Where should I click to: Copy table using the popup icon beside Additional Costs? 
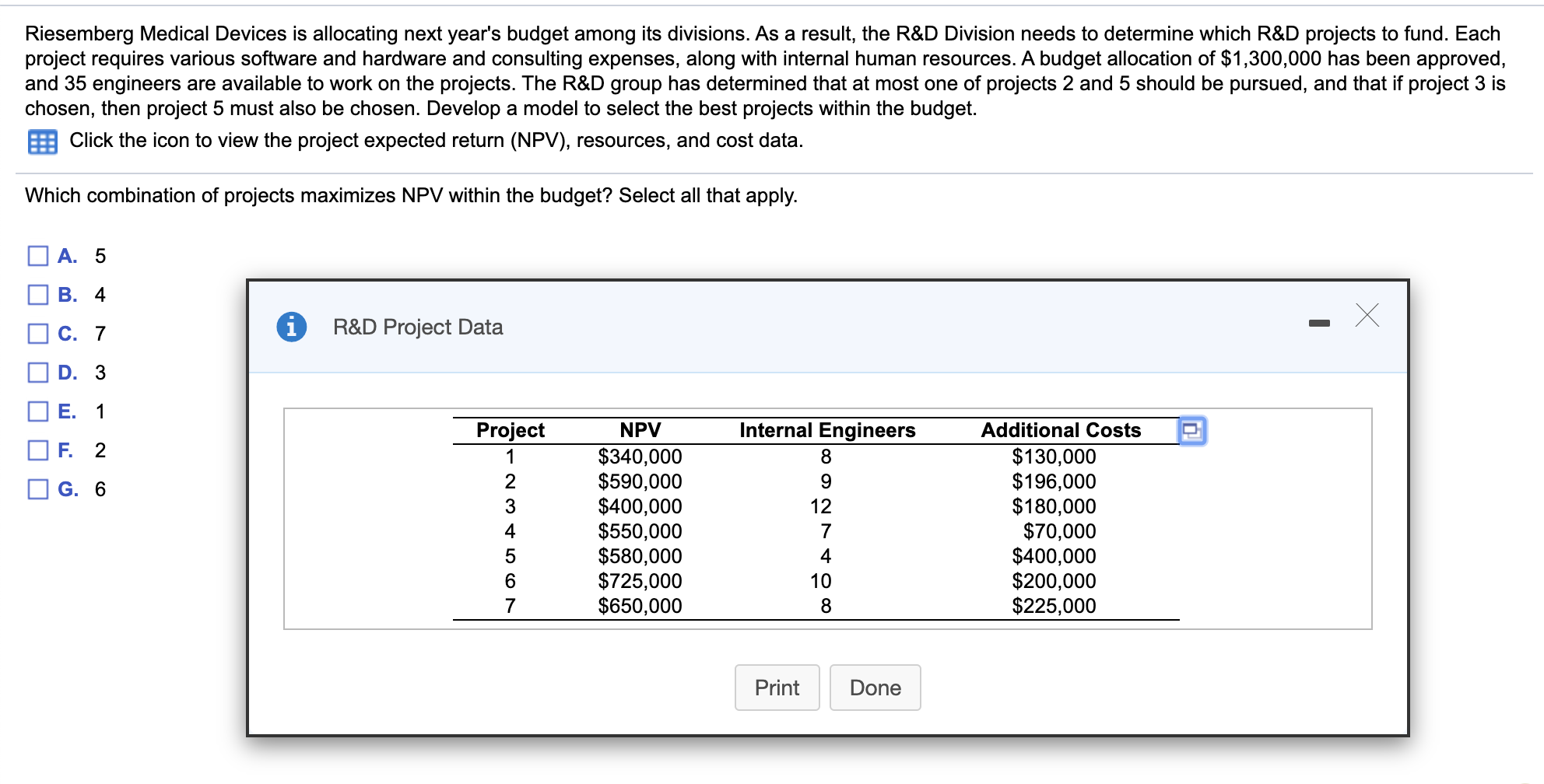click(x=1192, y=430)
